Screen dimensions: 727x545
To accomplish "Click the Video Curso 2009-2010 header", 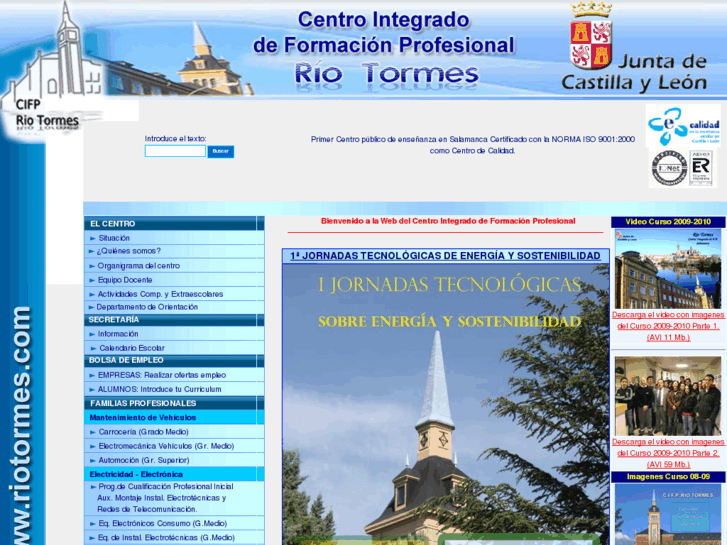I will pyautogui.click(x=668, y=222).
